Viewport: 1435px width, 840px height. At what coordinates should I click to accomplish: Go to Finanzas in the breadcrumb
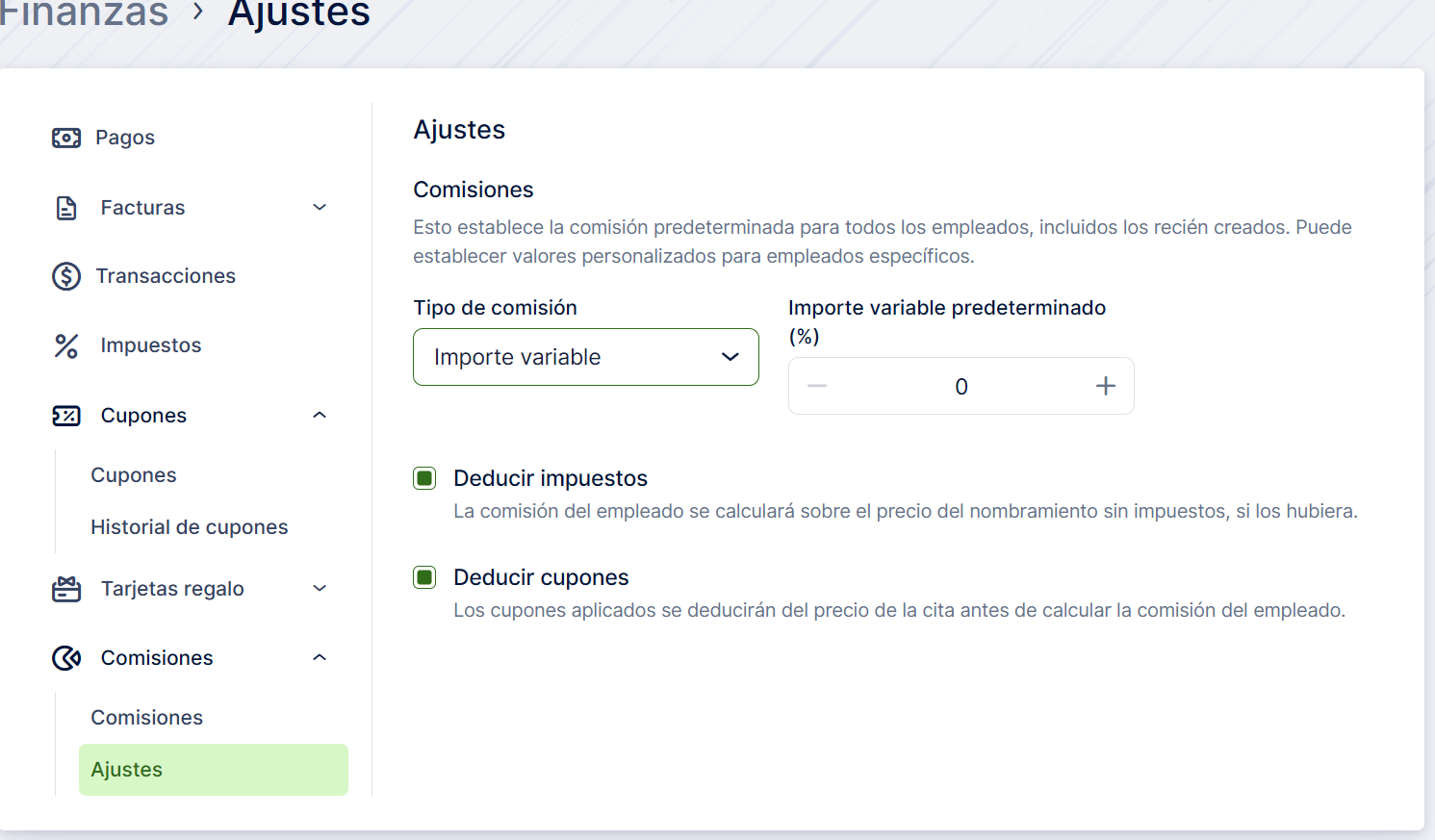pyautogui.click(x=83, y=13)
